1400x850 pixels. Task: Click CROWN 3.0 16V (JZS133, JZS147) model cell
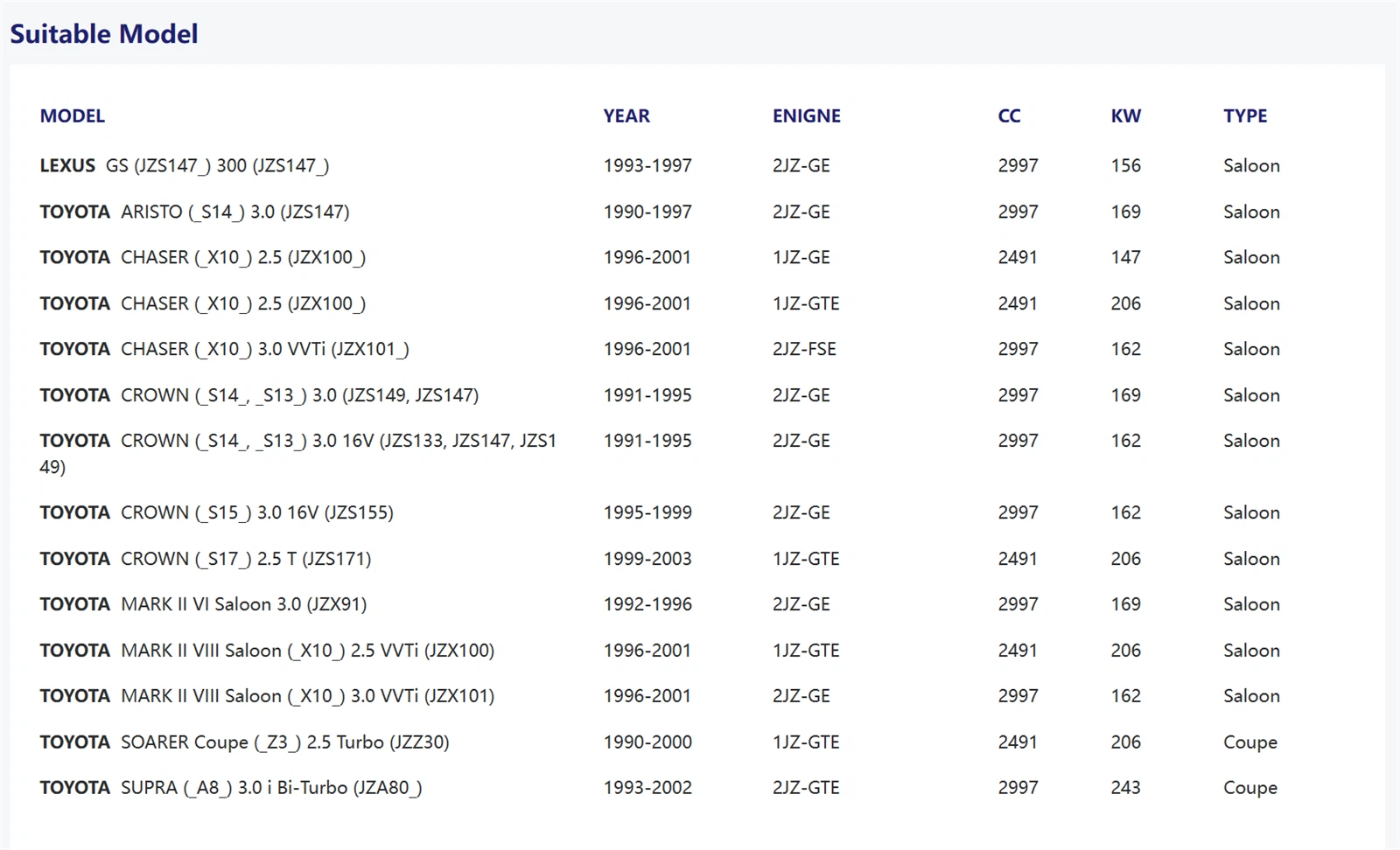[x=298, y=453]
